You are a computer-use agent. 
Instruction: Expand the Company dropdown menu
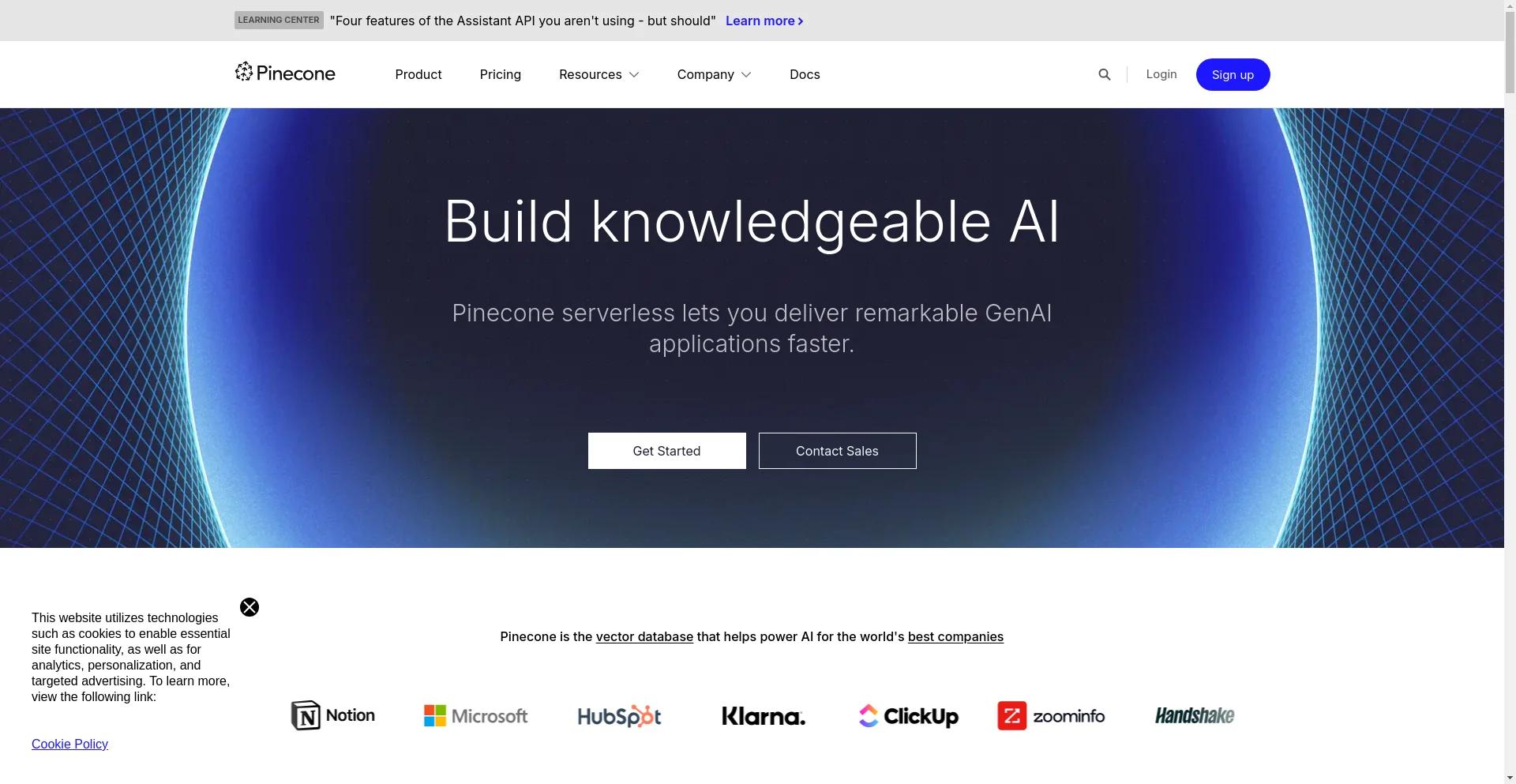point(715,74)
